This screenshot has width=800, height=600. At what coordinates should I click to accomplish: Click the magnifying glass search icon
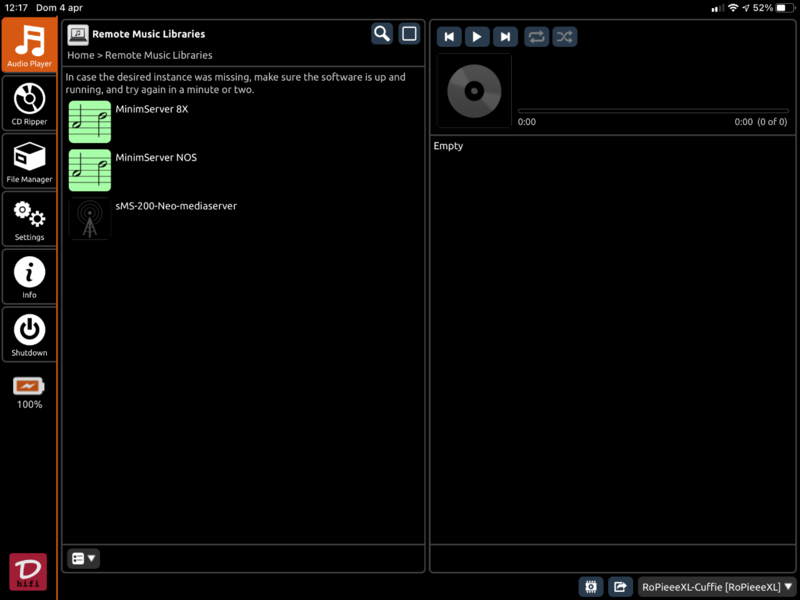pos(382,34)
